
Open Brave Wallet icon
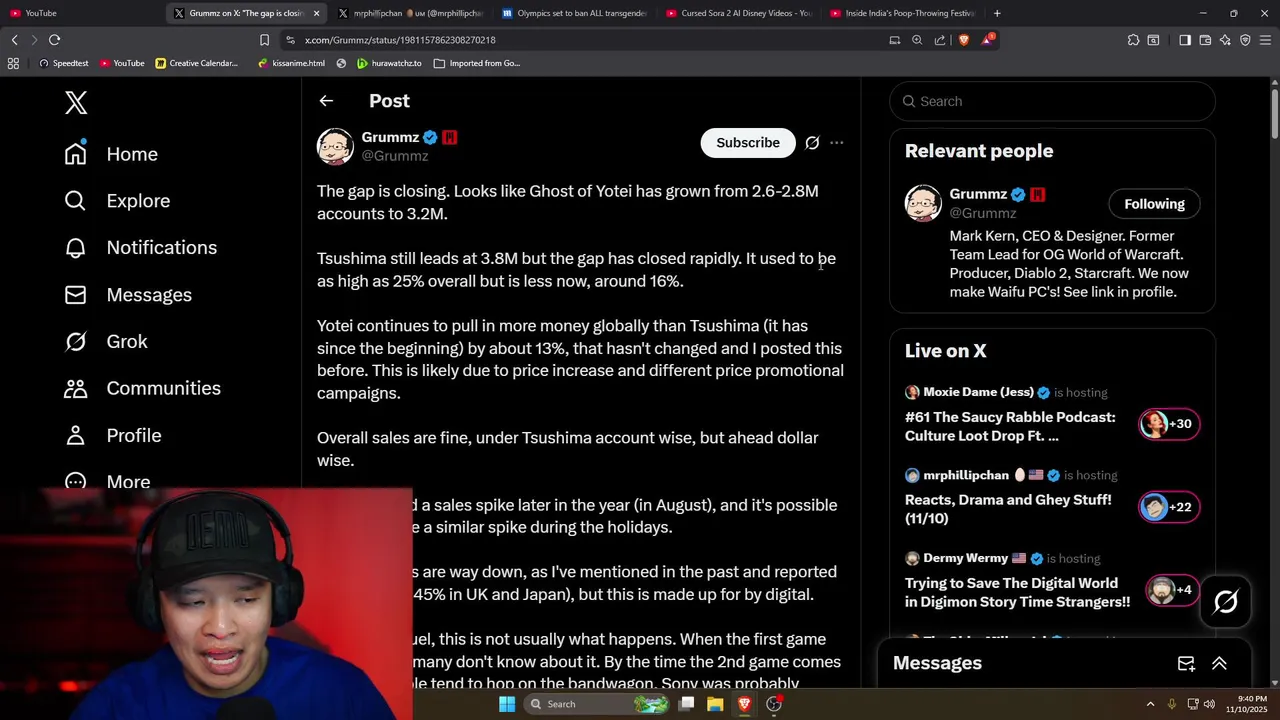coord(1205,40)
